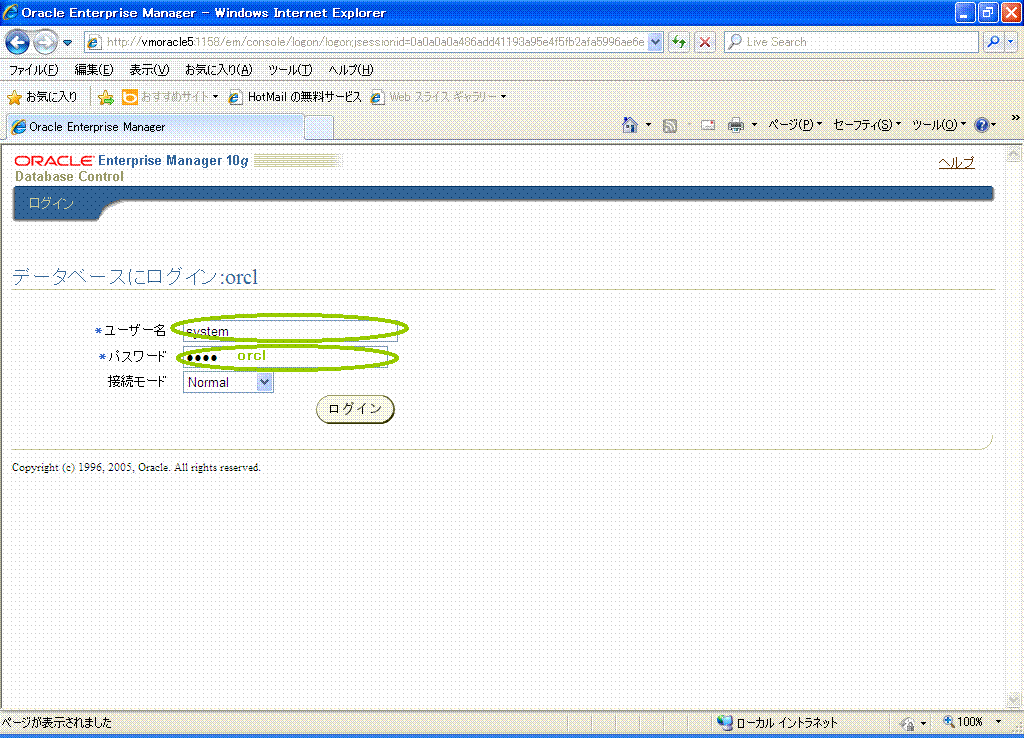Click the 100% zoom level button
This screenshot has width=1024, height=738.
964,722
